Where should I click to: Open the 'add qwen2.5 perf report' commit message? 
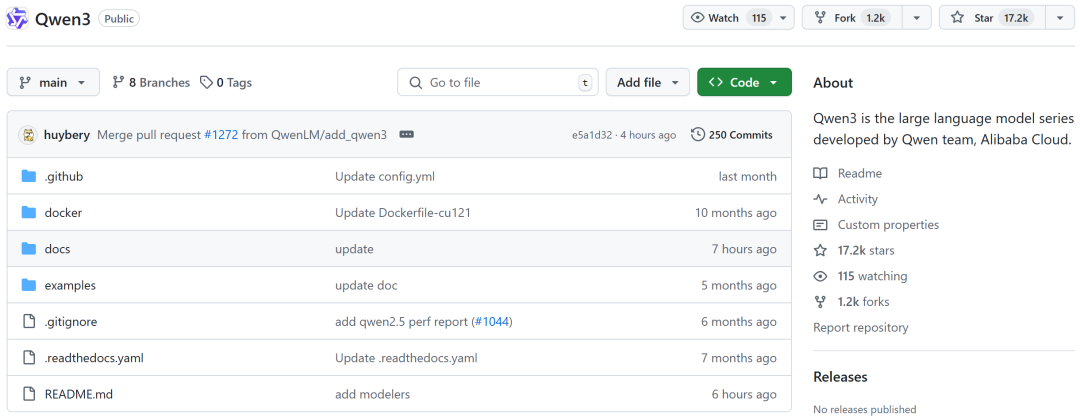[401, 322]
